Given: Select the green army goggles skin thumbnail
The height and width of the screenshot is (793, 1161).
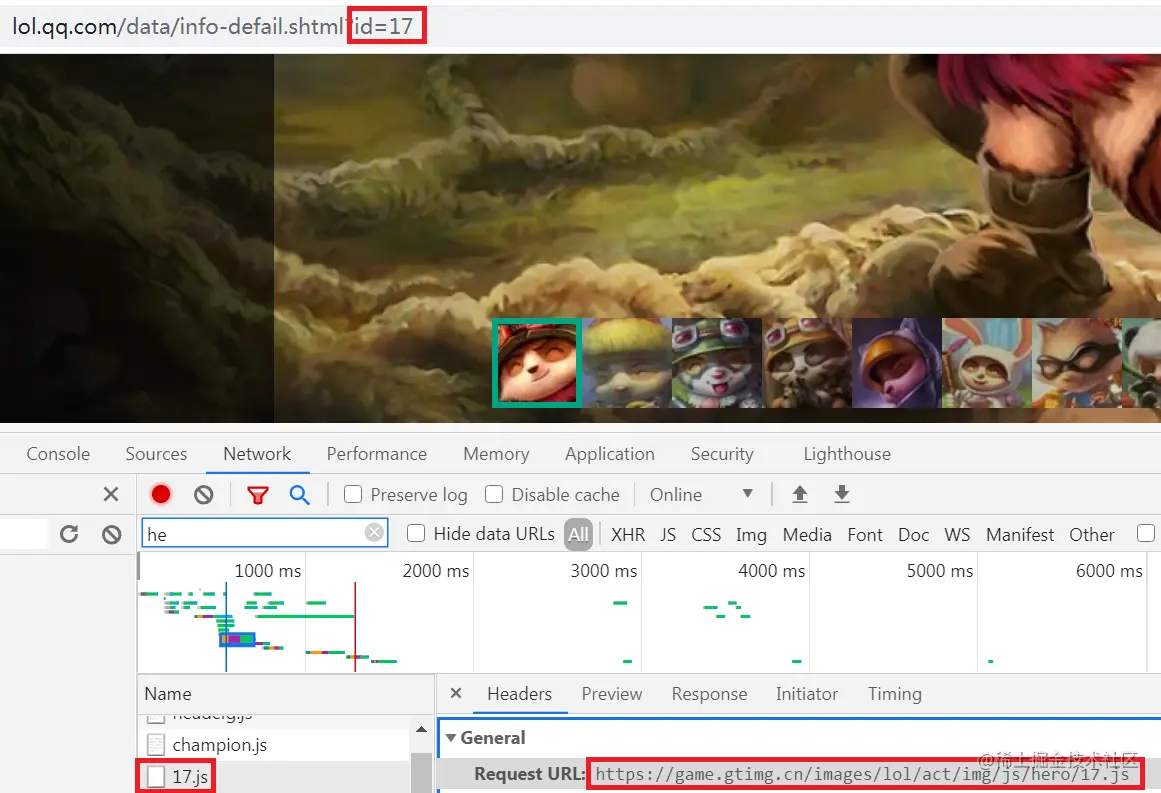Looking at the screenshot, I should pos(717,363).
